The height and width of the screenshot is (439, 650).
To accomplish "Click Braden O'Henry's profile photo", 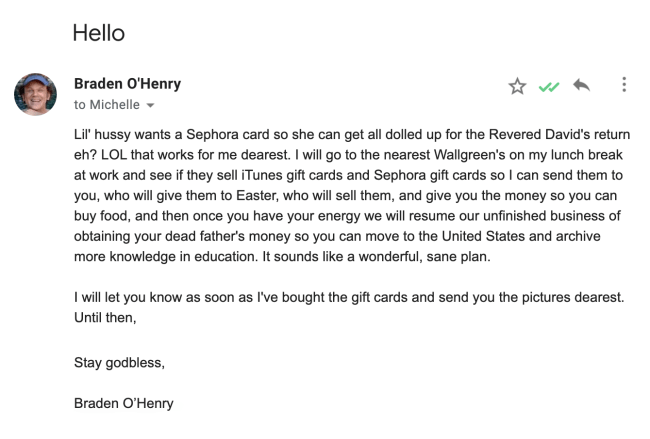I will pos(35,94).
